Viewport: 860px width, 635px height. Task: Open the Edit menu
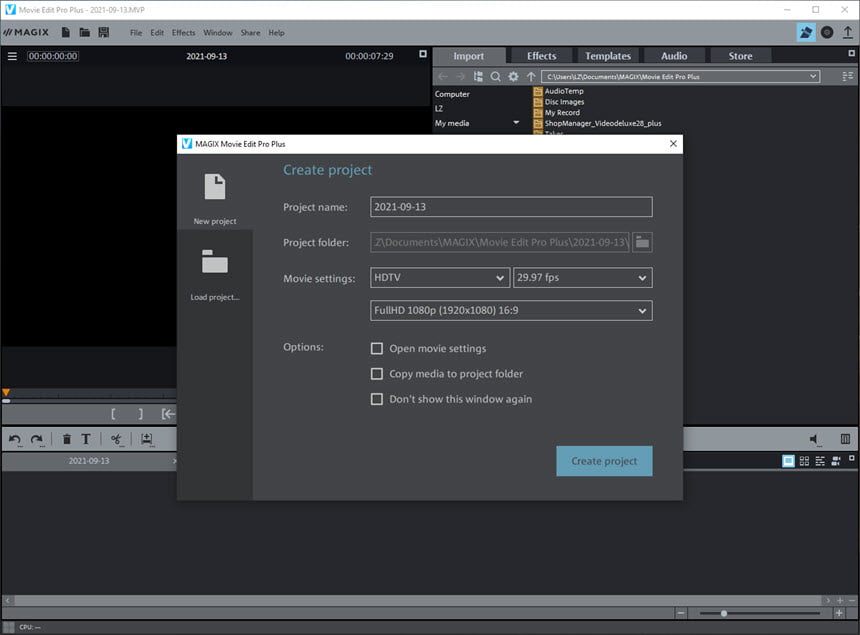point(157,33)
